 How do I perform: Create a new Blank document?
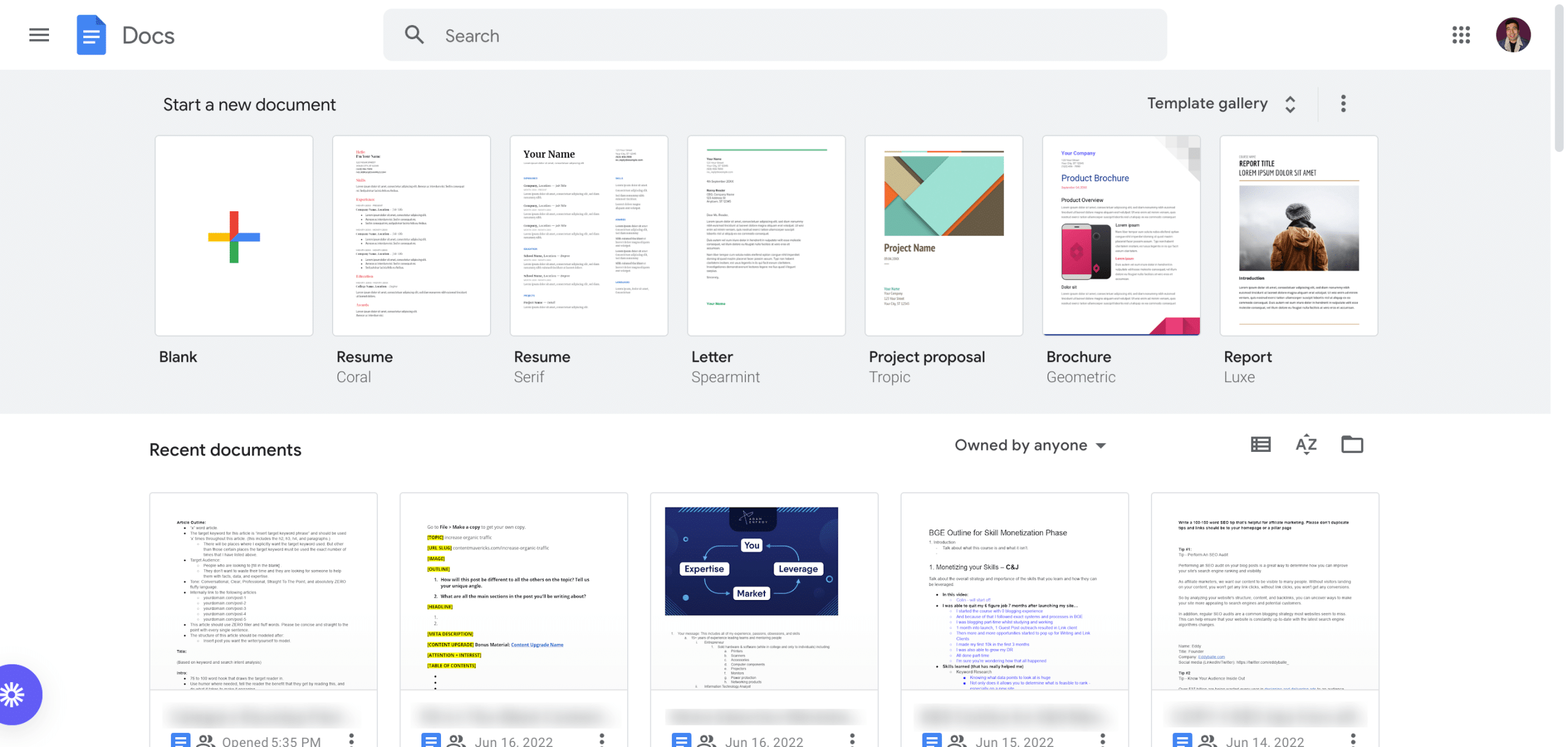tap(234, 236)
